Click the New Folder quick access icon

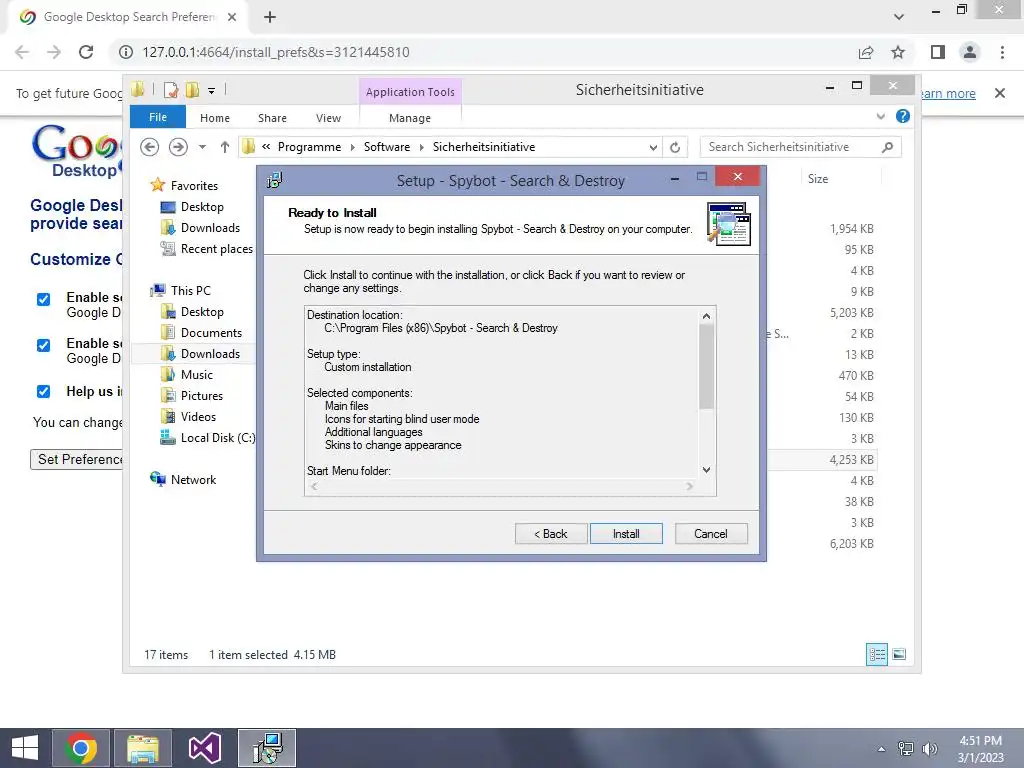pyautogui.click(x=192, y=90)
